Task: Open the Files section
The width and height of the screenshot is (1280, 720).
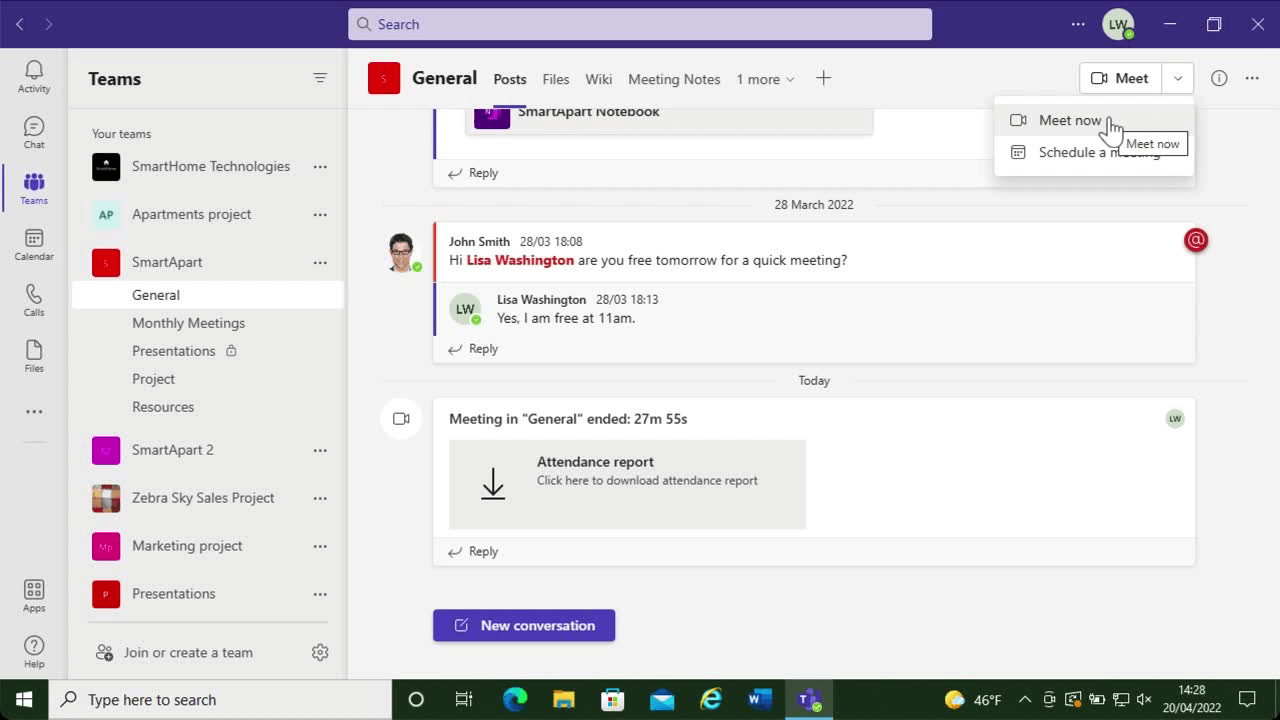Action: [33, 355]
